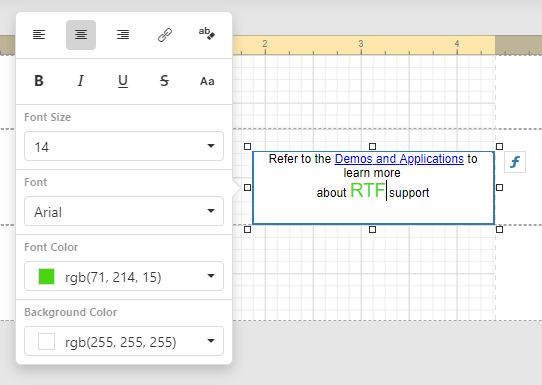The height and width of the screenshot is (385, 542).
Task: Open the expression editor f button
Action: [x=515, y=162]
